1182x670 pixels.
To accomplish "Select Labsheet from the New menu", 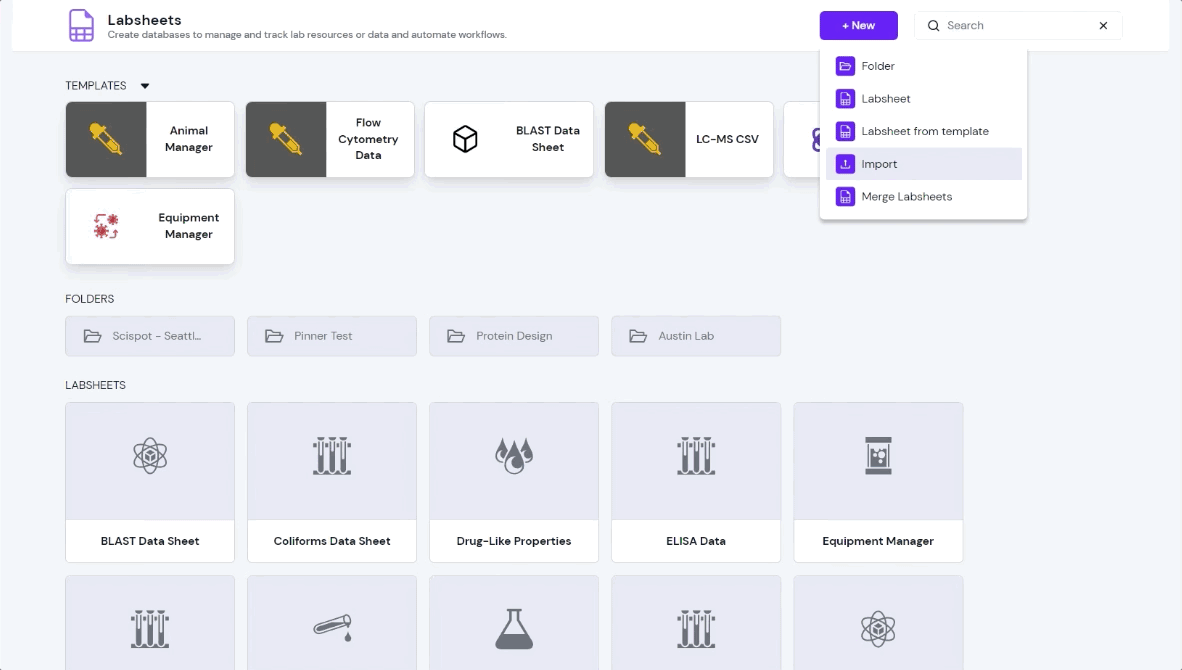I will [x=923, y=99].
